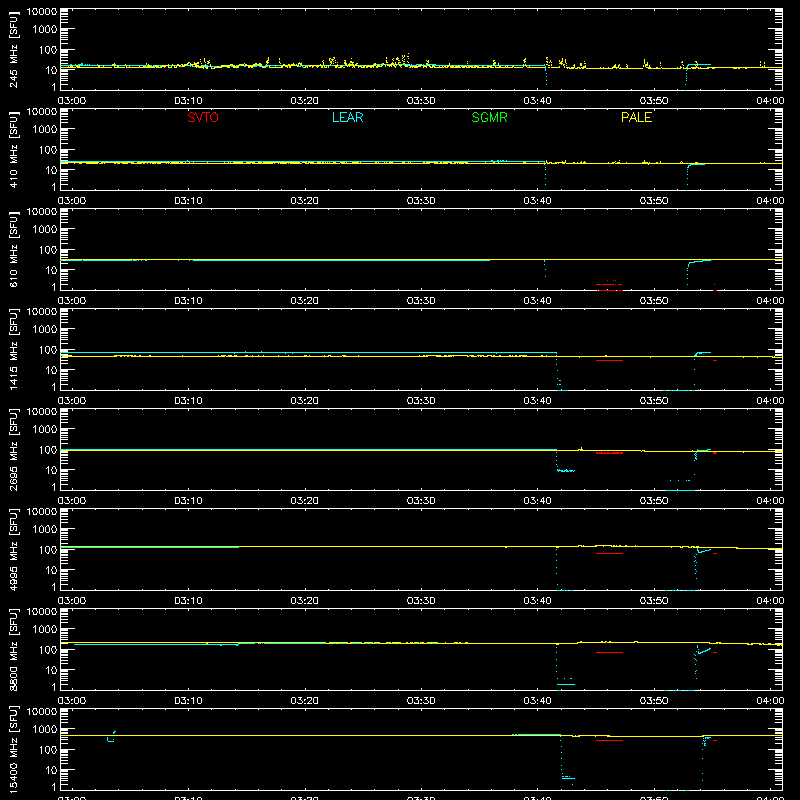Click the 100 y-axis value of the 610 MHz panel
The image size is (800, 800).
click(x=48, y=250)
